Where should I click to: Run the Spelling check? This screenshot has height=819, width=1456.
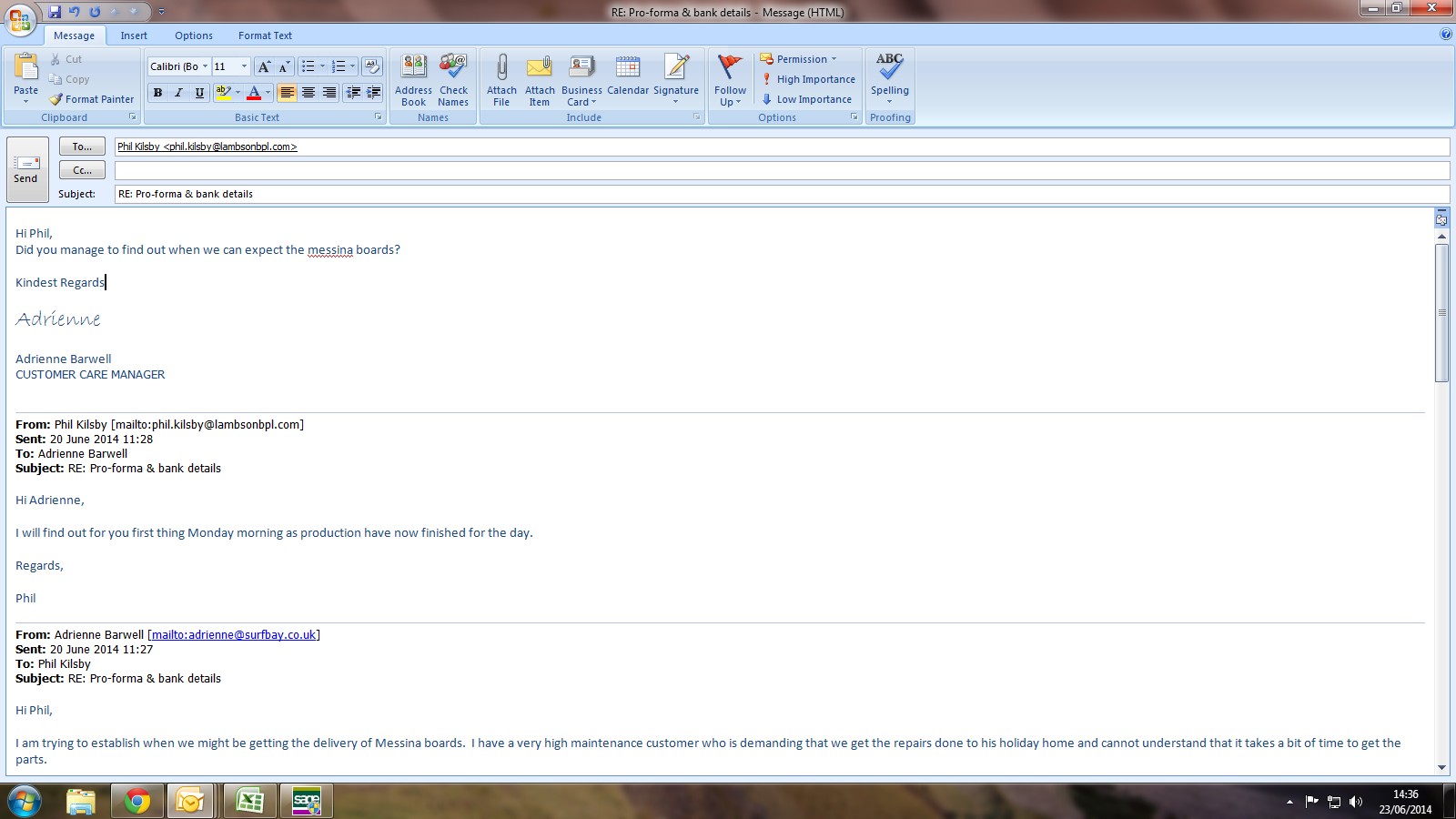pyautogui.click(x=890, y=78)
